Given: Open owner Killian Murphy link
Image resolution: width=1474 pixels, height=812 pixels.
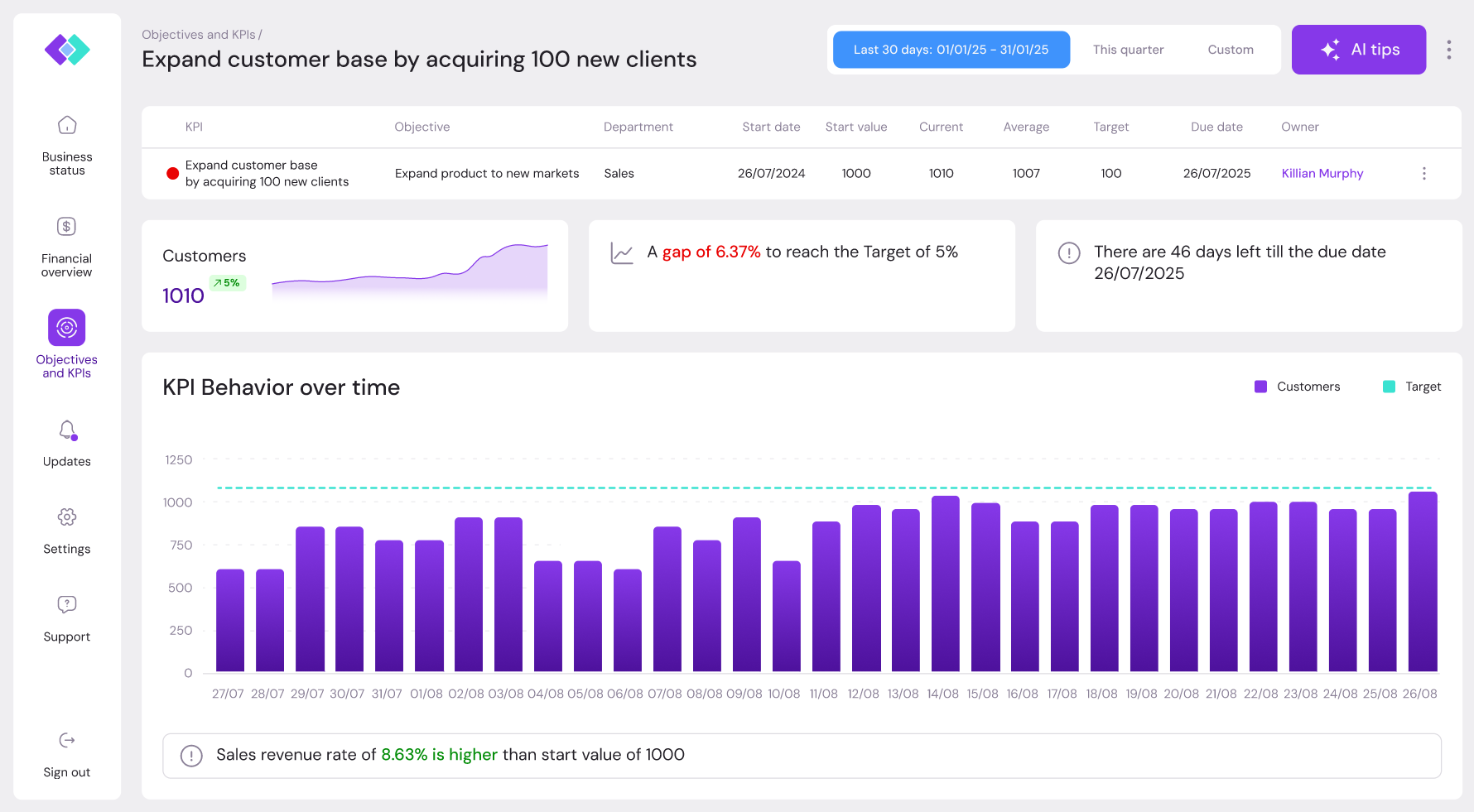Looking at the screenshot, I should (x=1322, y=174).
